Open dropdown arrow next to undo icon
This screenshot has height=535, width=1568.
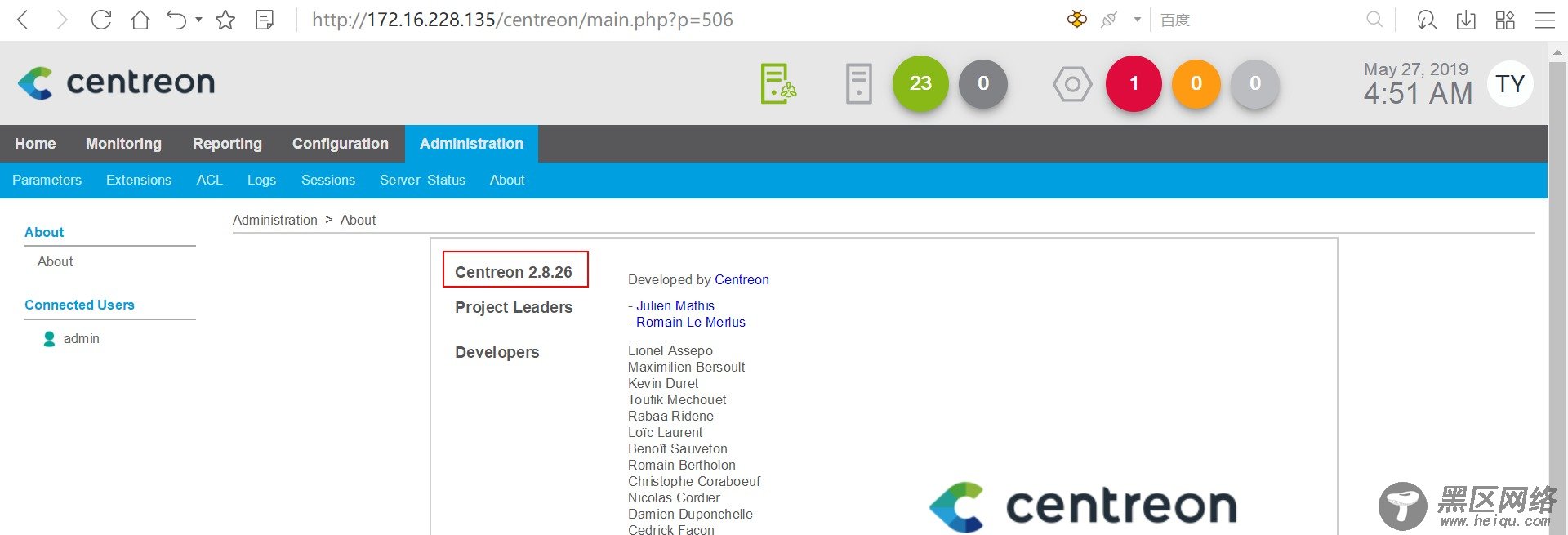[x=198, y=20]
